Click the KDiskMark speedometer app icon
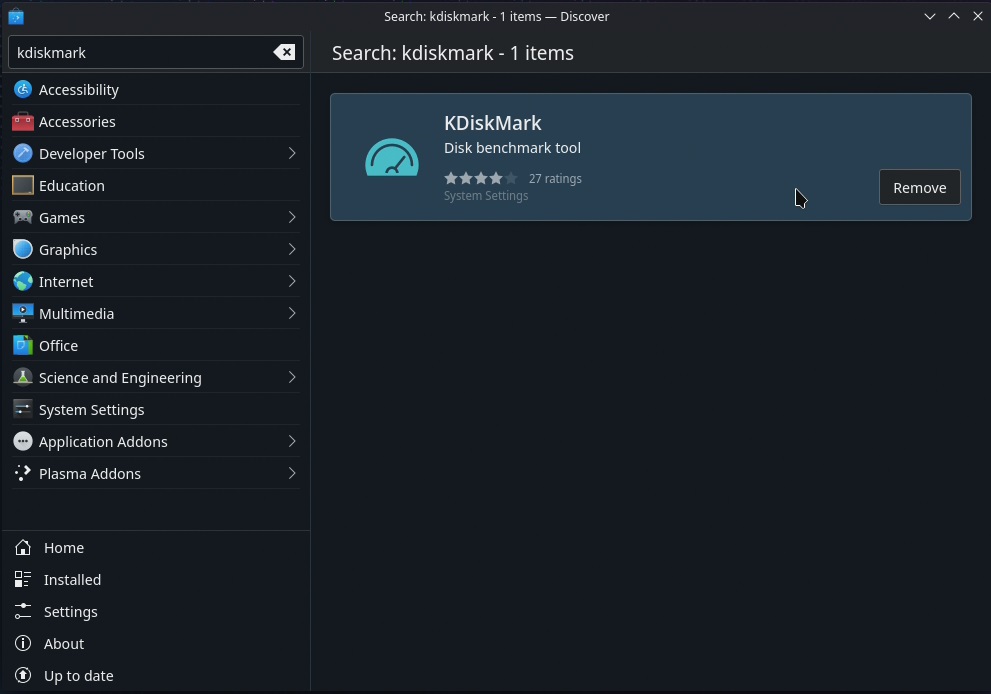991x694 pixels. pyautogui.click(x=392, y=157)
